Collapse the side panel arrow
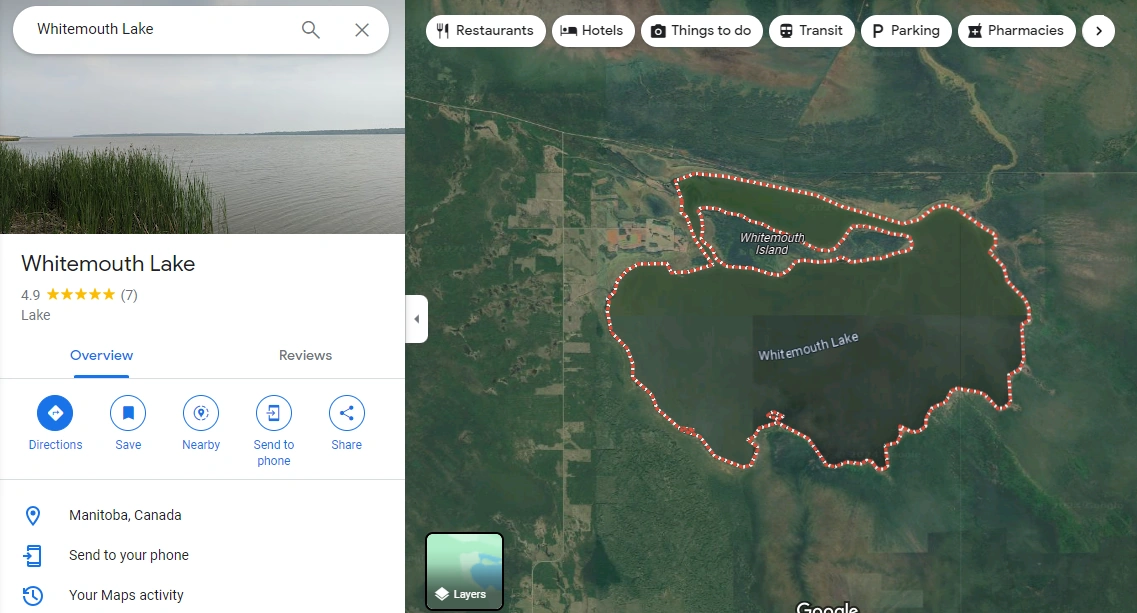The height and width of the screenshot is (613, 1137). pos(416,318)
